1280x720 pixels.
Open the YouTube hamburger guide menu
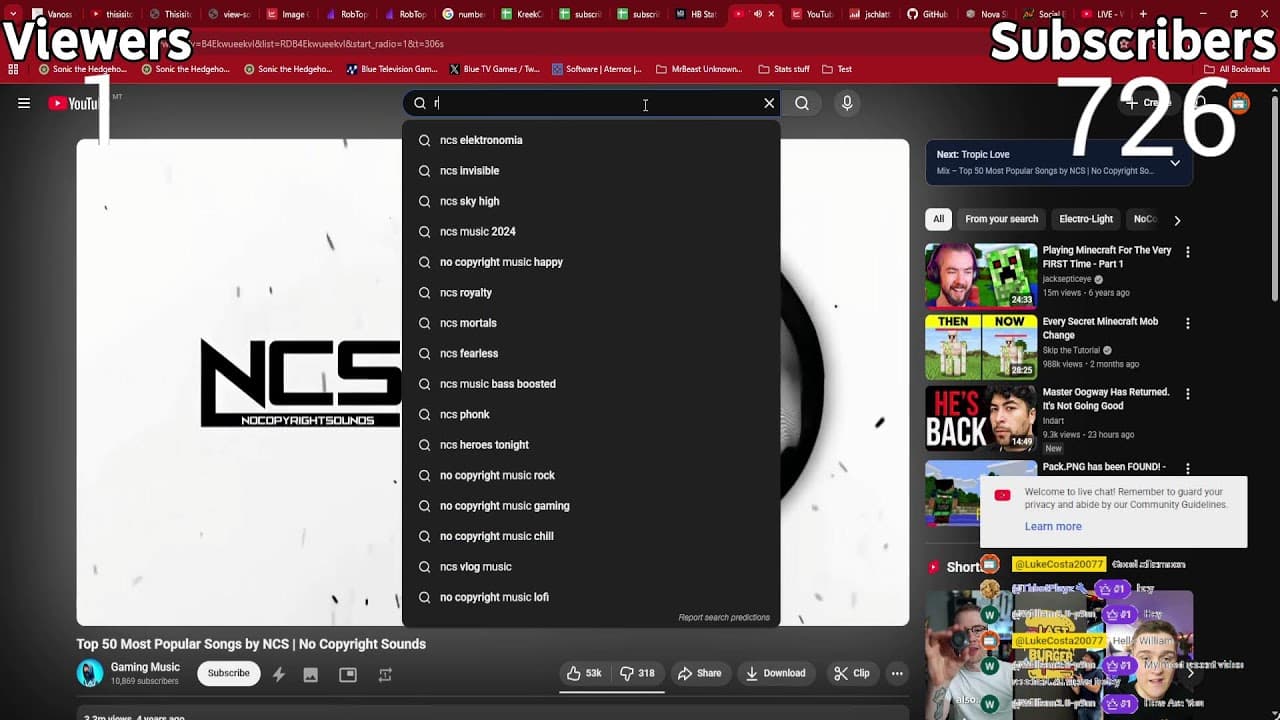24,103
